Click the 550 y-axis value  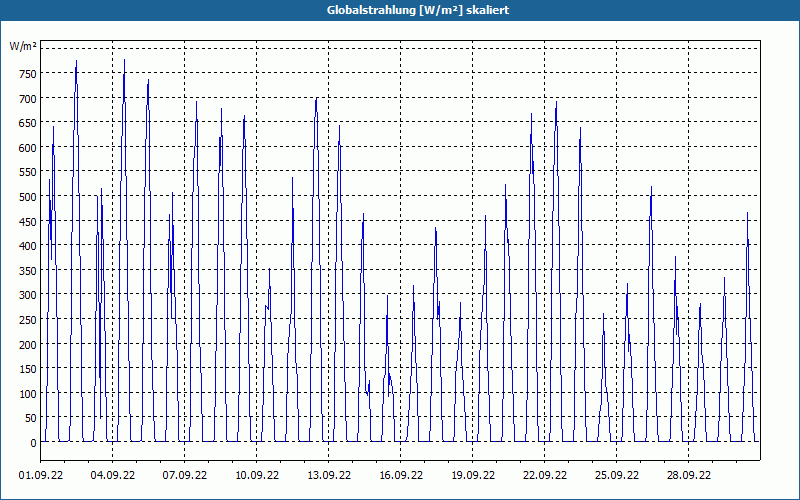[x=28, y=172]
